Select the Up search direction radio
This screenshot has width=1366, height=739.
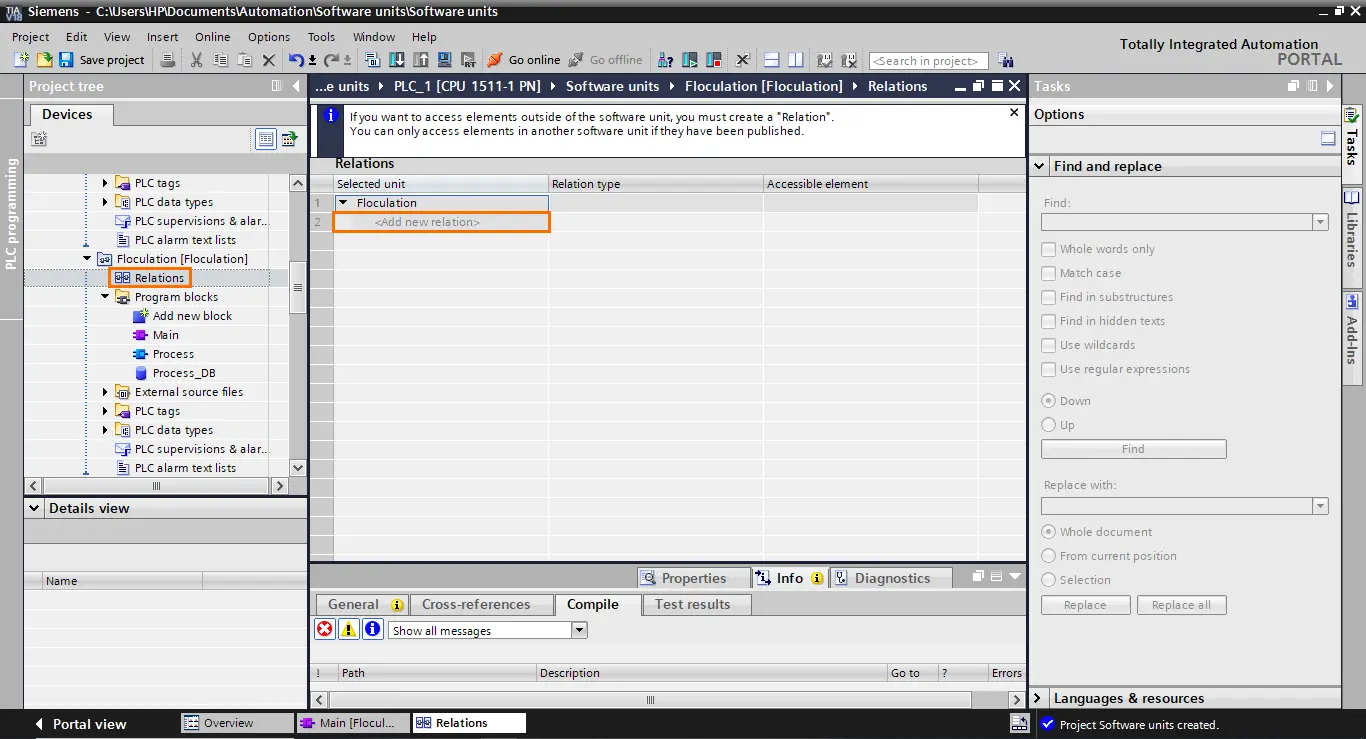tap(1049, 425)
